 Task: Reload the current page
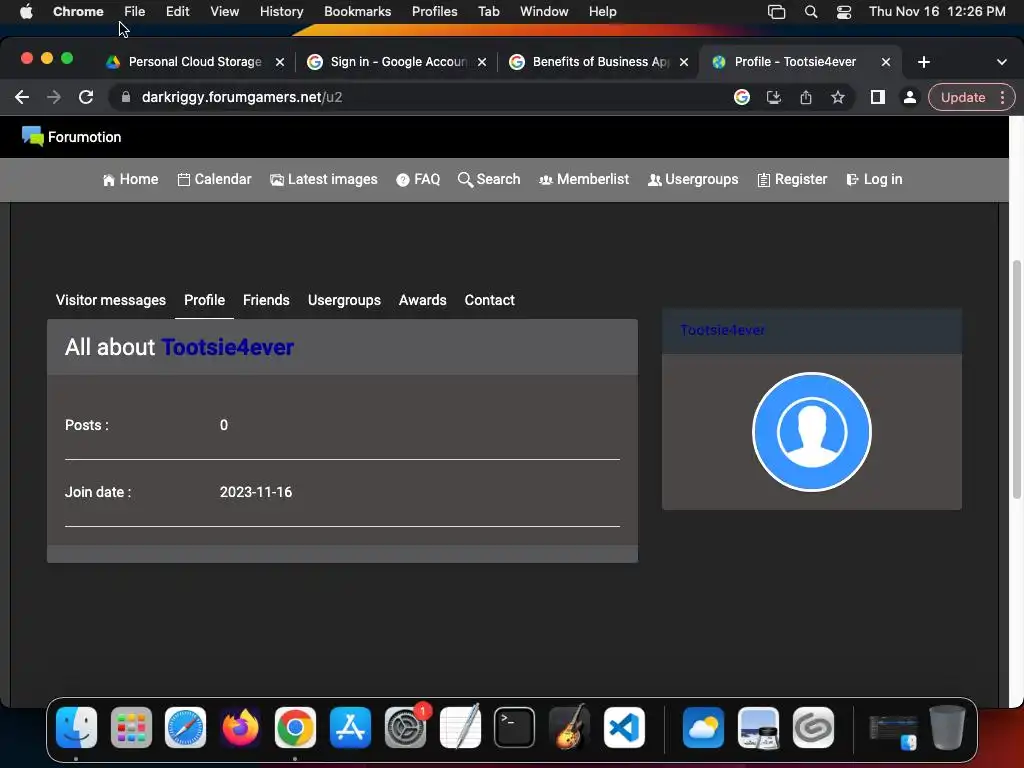[86, 97]
